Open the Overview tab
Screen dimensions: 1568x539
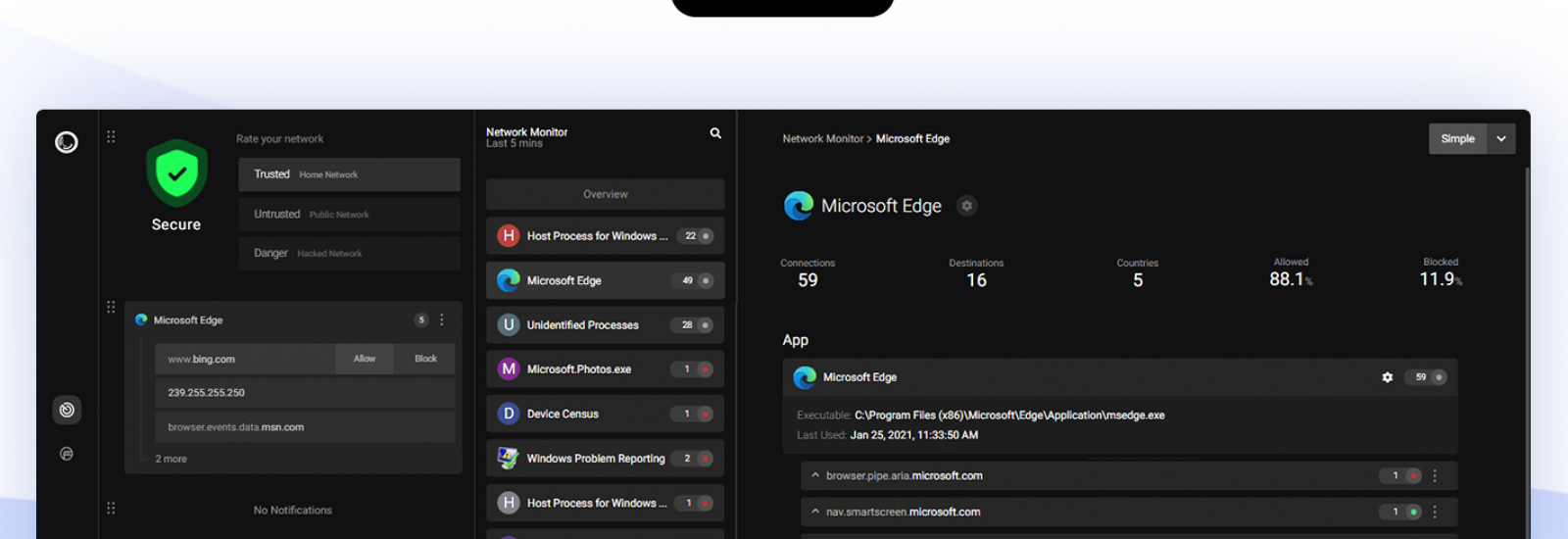click(606, 194)
